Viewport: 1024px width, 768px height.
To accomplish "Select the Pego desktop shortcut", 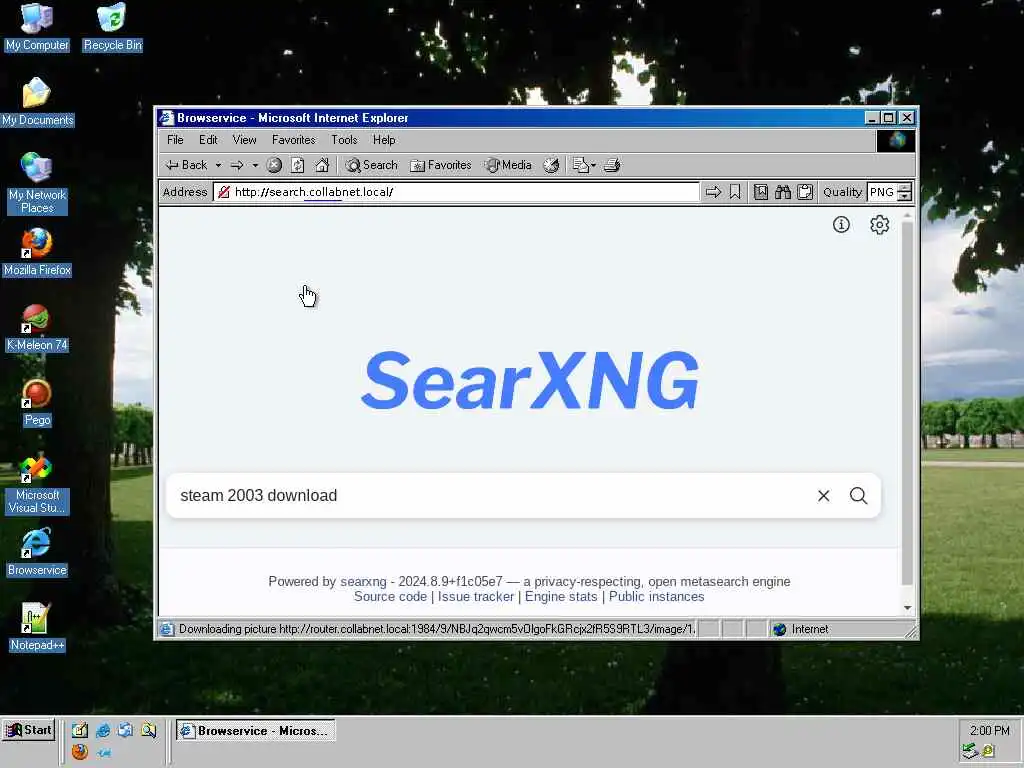I will click(37, 403).
